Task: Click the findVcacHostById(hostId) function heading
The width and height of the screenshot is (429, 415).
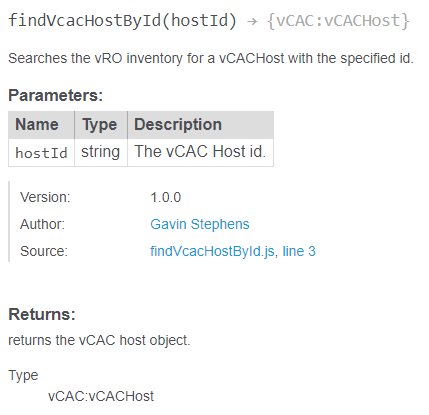Action: coord(122,21)
